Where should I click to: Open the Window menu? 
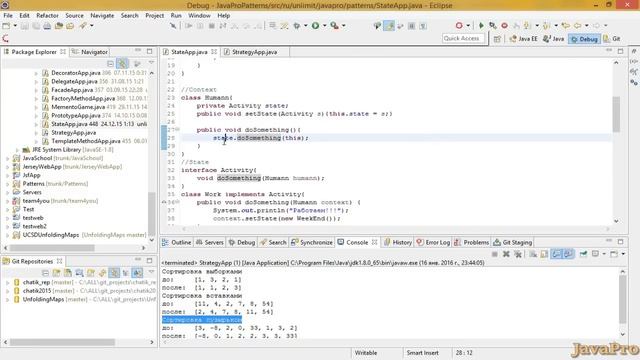[199, 16]
